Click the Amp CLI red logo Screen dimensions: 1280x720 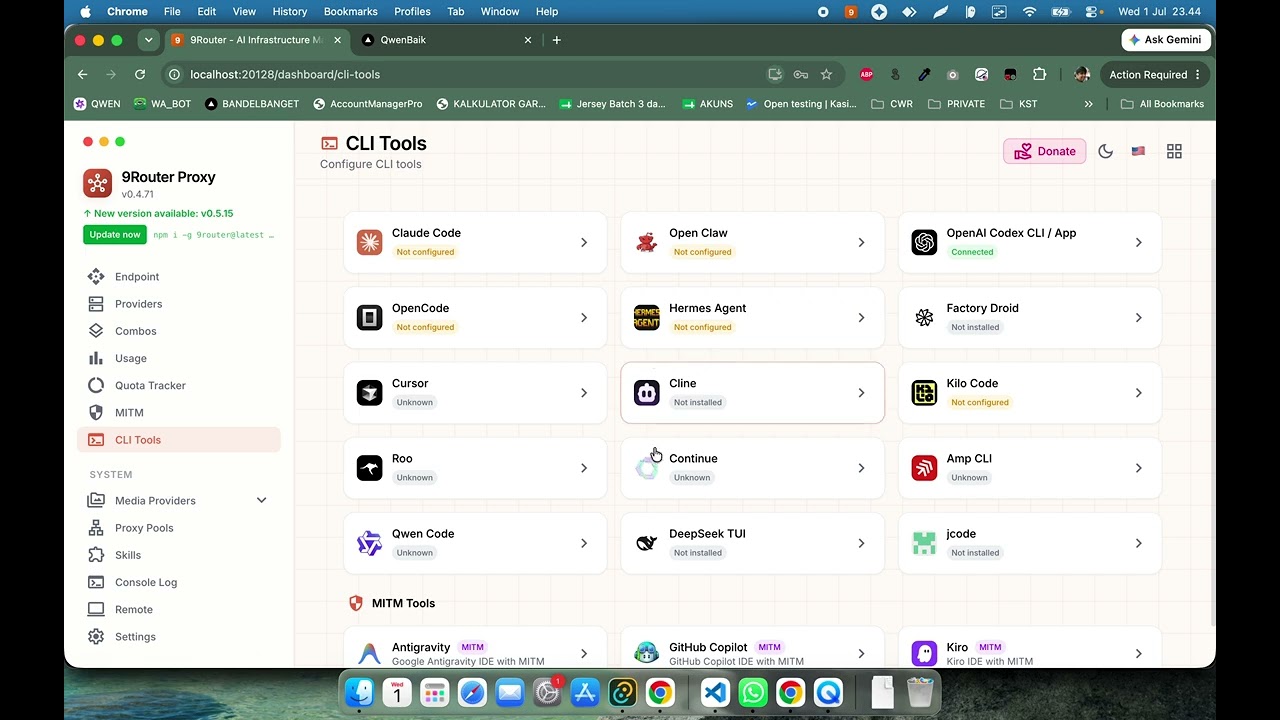924,467
